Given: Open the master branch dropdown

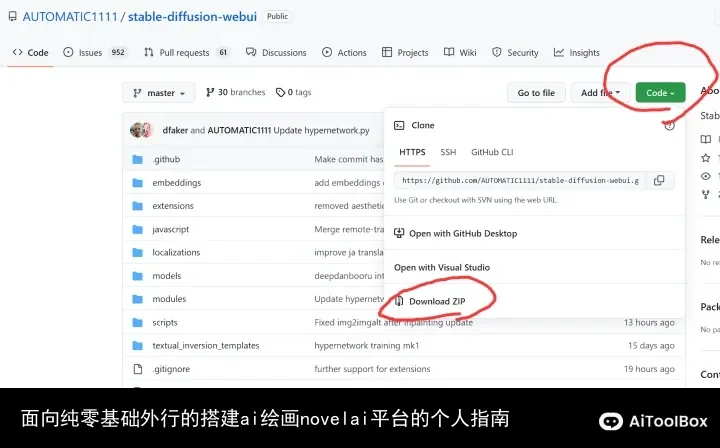Looking at the screenshot, I should (x=159, y=93).
